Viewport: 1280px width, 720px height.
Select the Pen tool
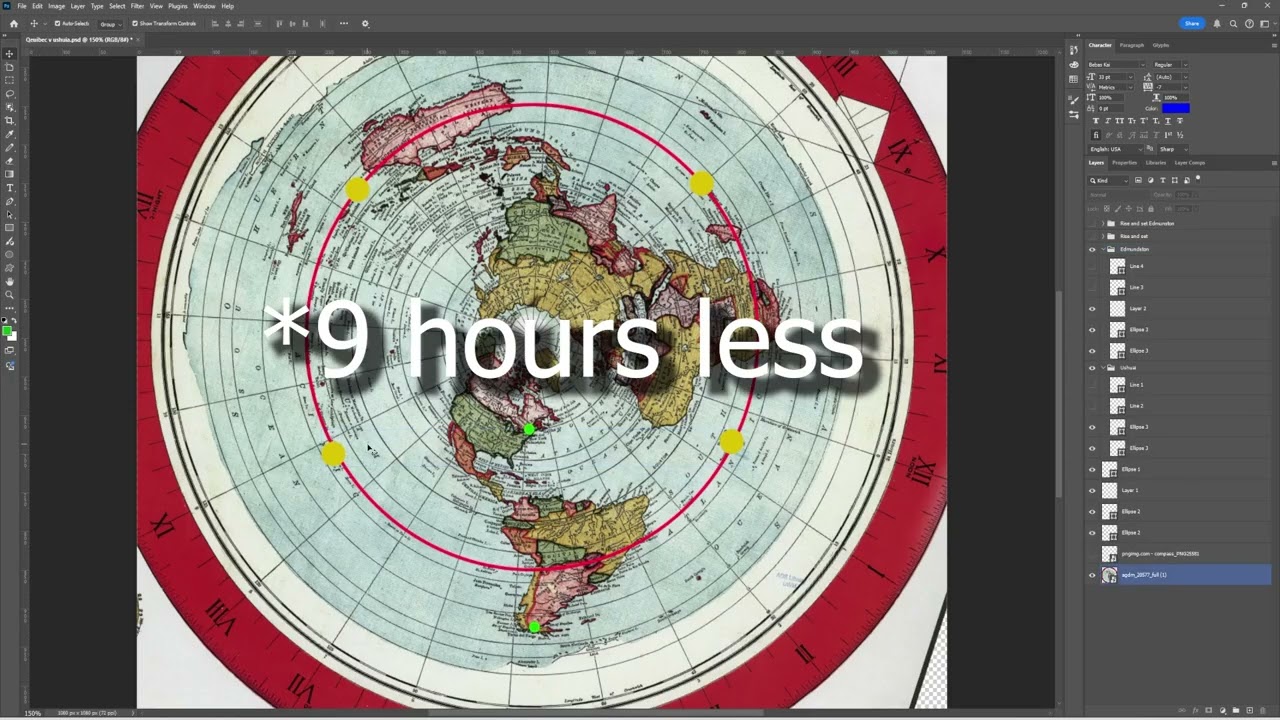pyautogui.click(x=10, y=201)
